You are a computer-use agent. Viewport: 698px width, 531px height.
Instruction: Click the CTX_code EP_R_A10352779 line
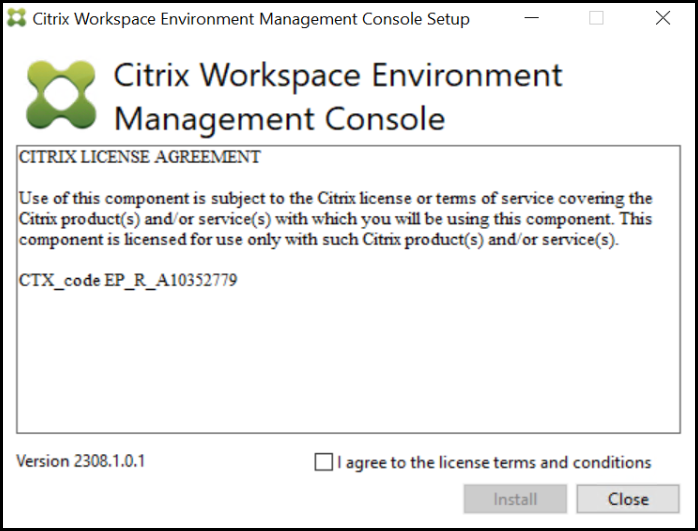[128, 280]
